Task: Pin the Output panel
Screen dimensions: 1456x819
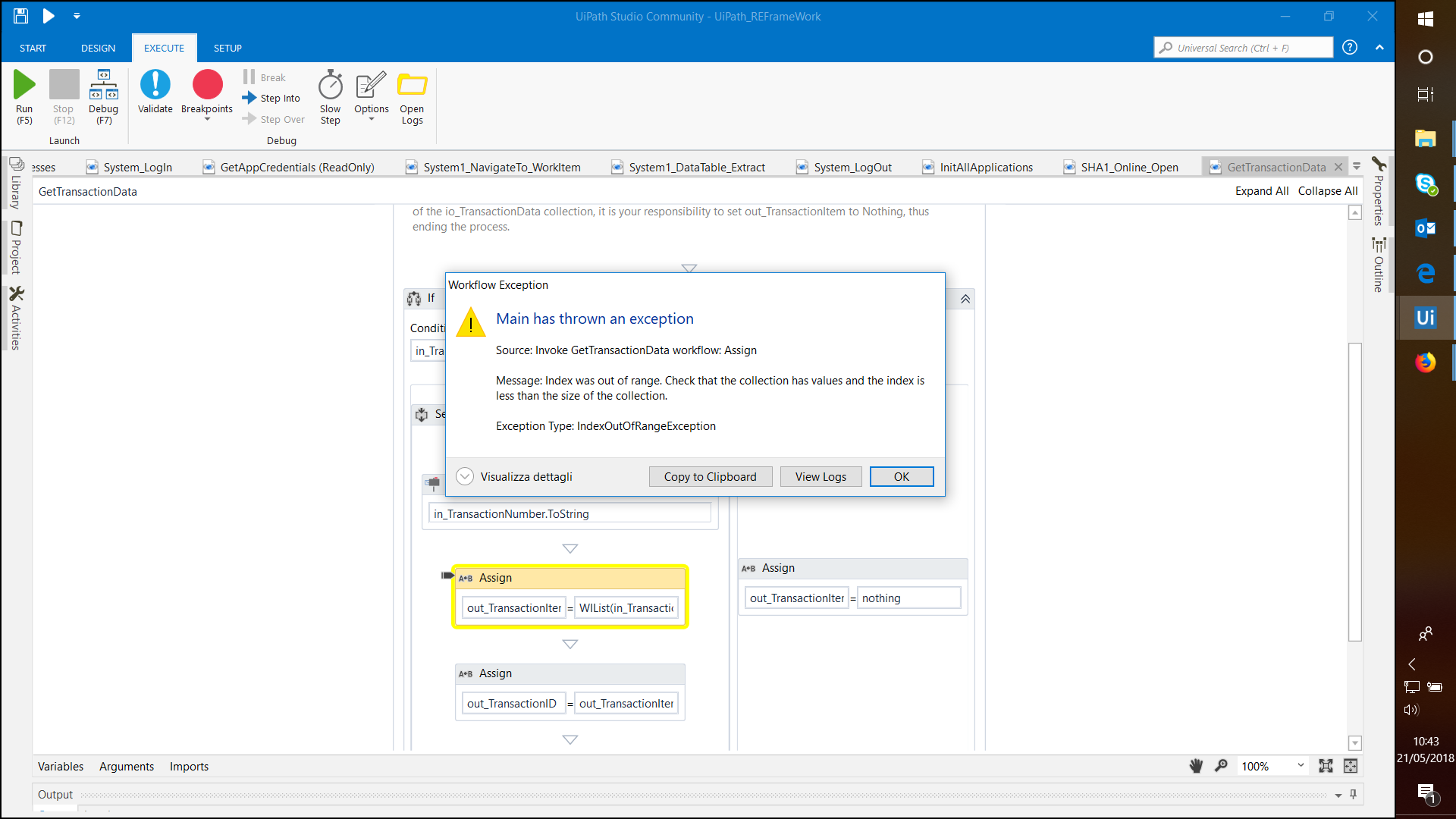Action: tap(1354, 794)
